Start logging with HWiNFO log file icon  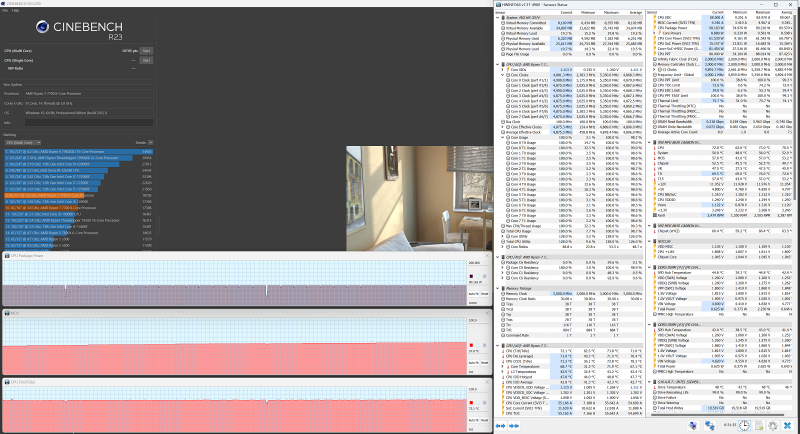tap(759, 426)
